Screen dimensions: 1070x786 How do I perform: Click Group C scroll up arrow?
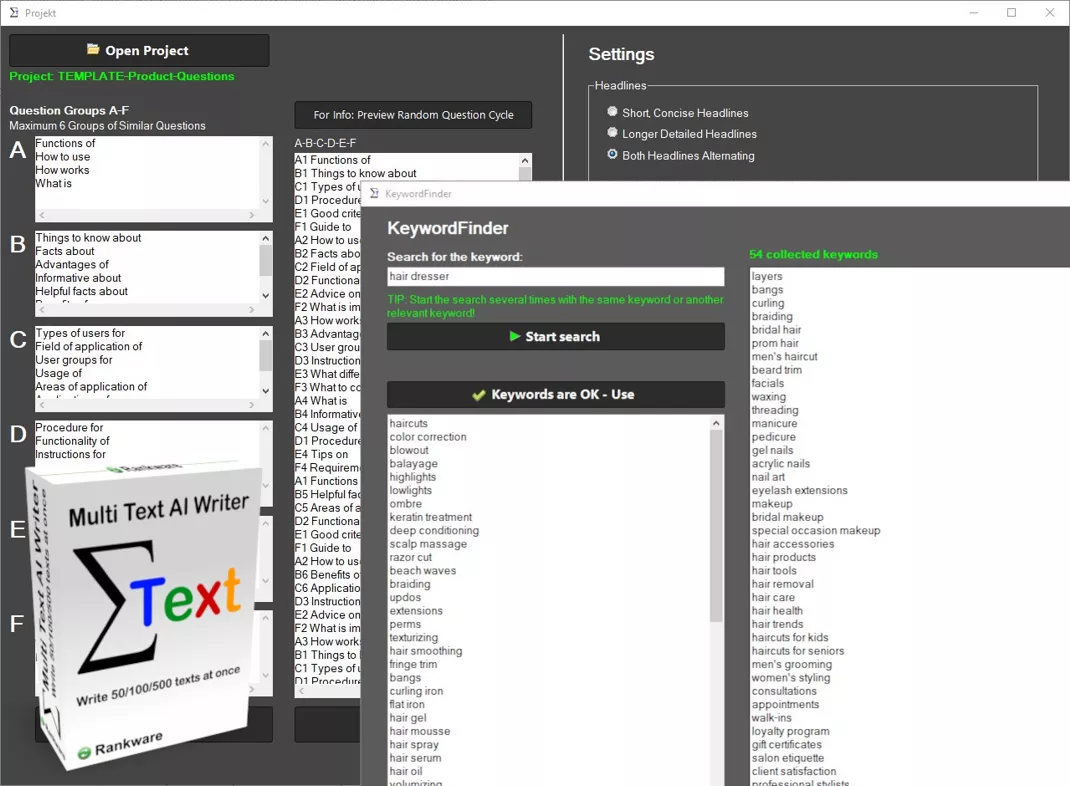point(265,333)
